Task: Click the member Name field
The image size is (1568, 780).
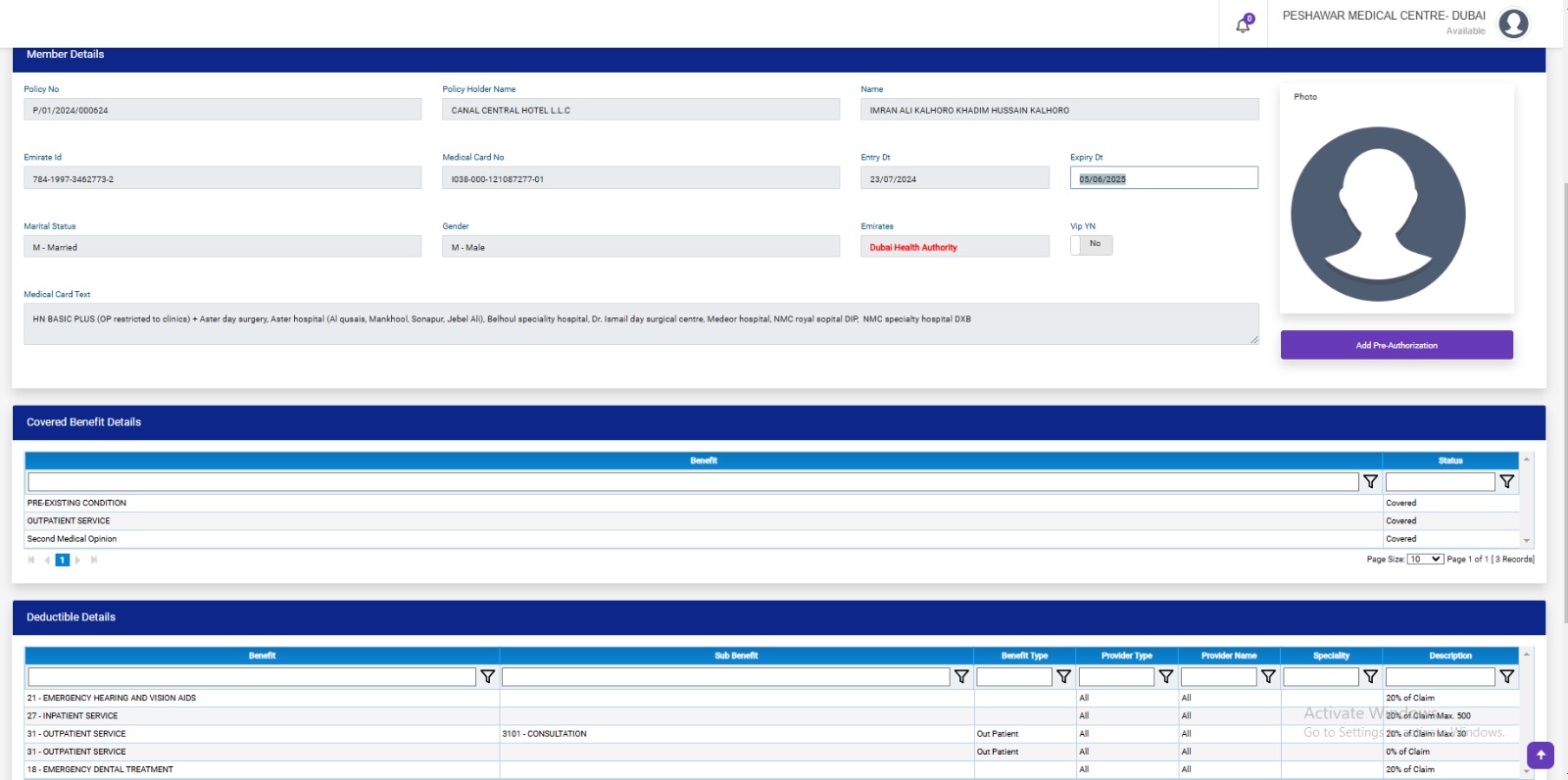Action: (x=1059, y=110)
